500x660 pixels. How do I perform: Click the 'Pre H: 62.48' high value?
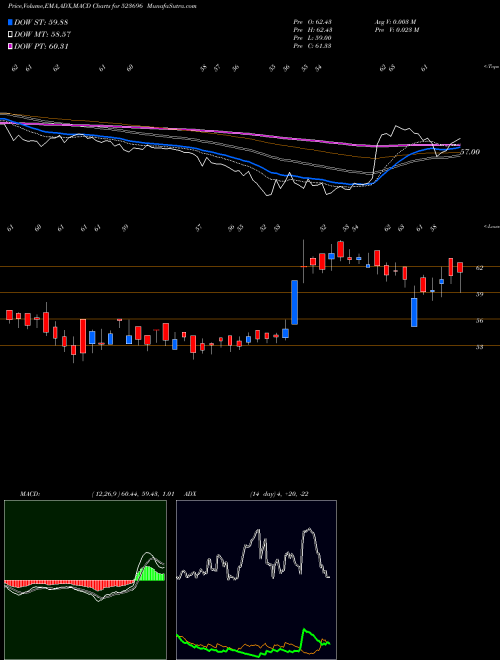[x=313, y=30]
